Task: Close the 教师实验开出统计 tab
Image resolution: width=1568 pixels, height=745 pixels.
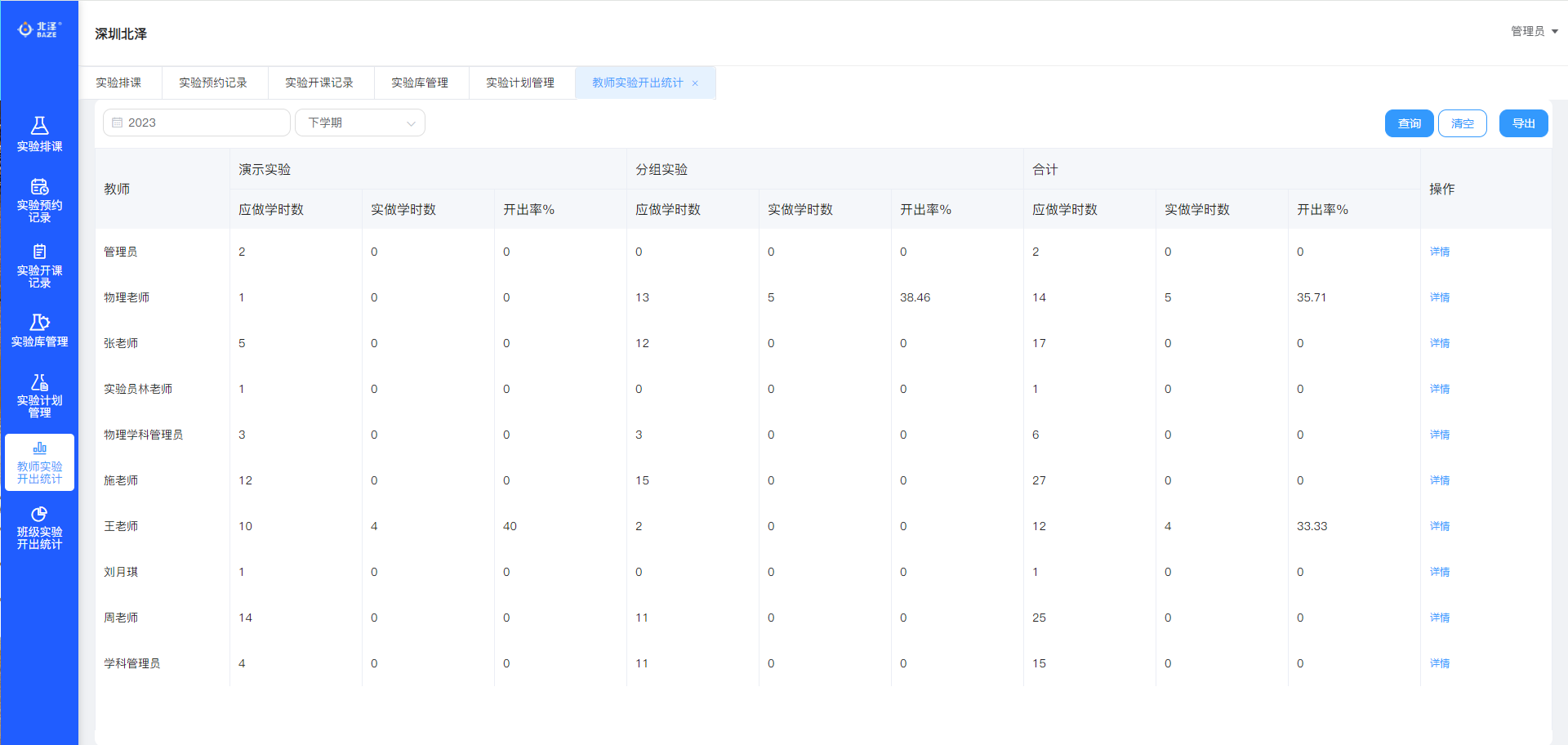Action: point(695,83)
